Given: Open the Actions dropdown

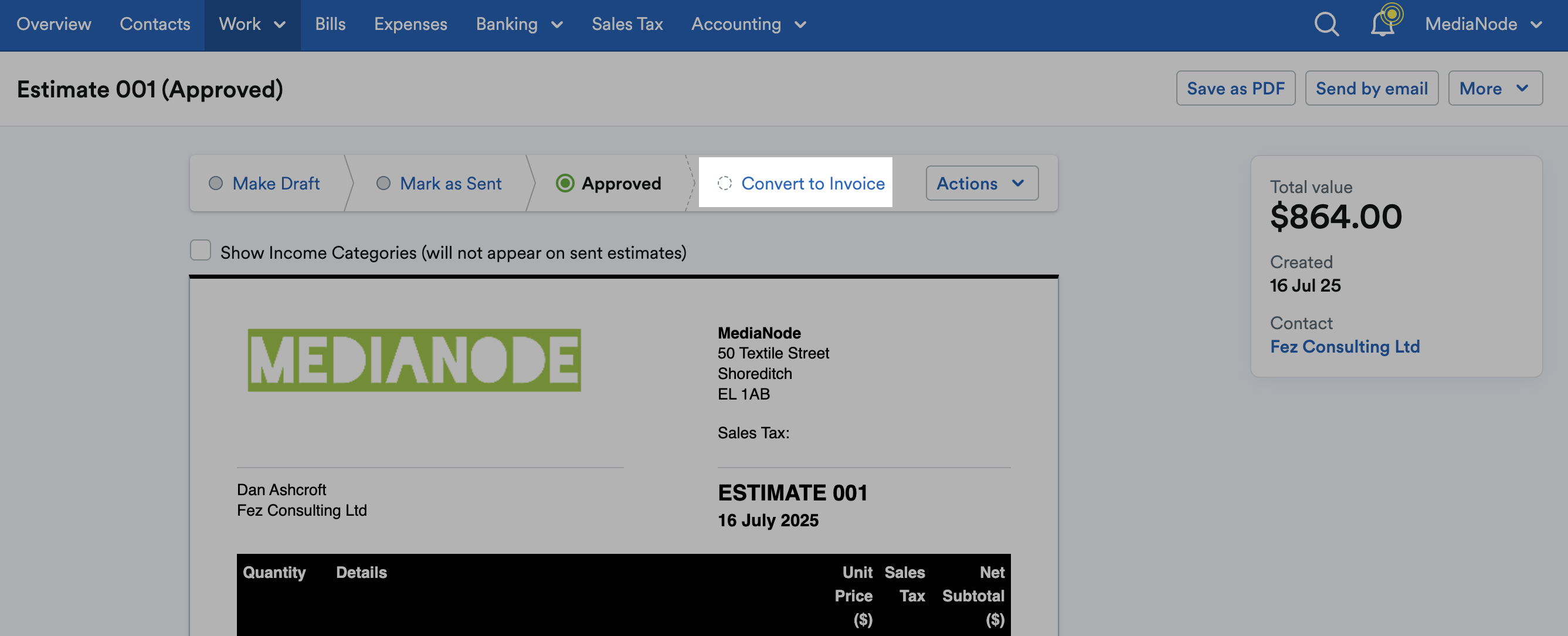Looking at the screenshot, I should (982, 184).
